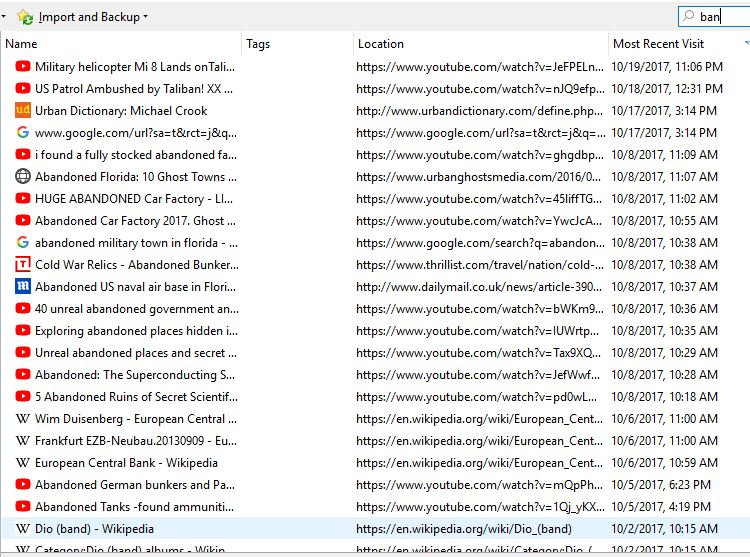This screenshot has height=557, width=750.
Task: Select 'Wim Duisenberg - European Central' entry
Action: click(x=136, y=419)
